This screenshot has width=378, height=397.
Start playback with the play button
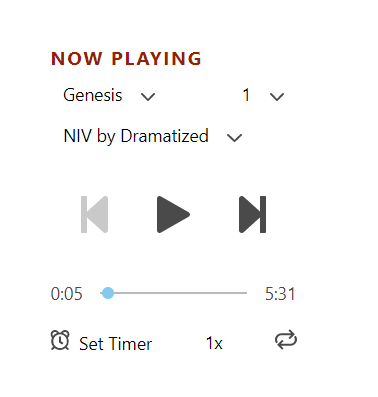173,214
